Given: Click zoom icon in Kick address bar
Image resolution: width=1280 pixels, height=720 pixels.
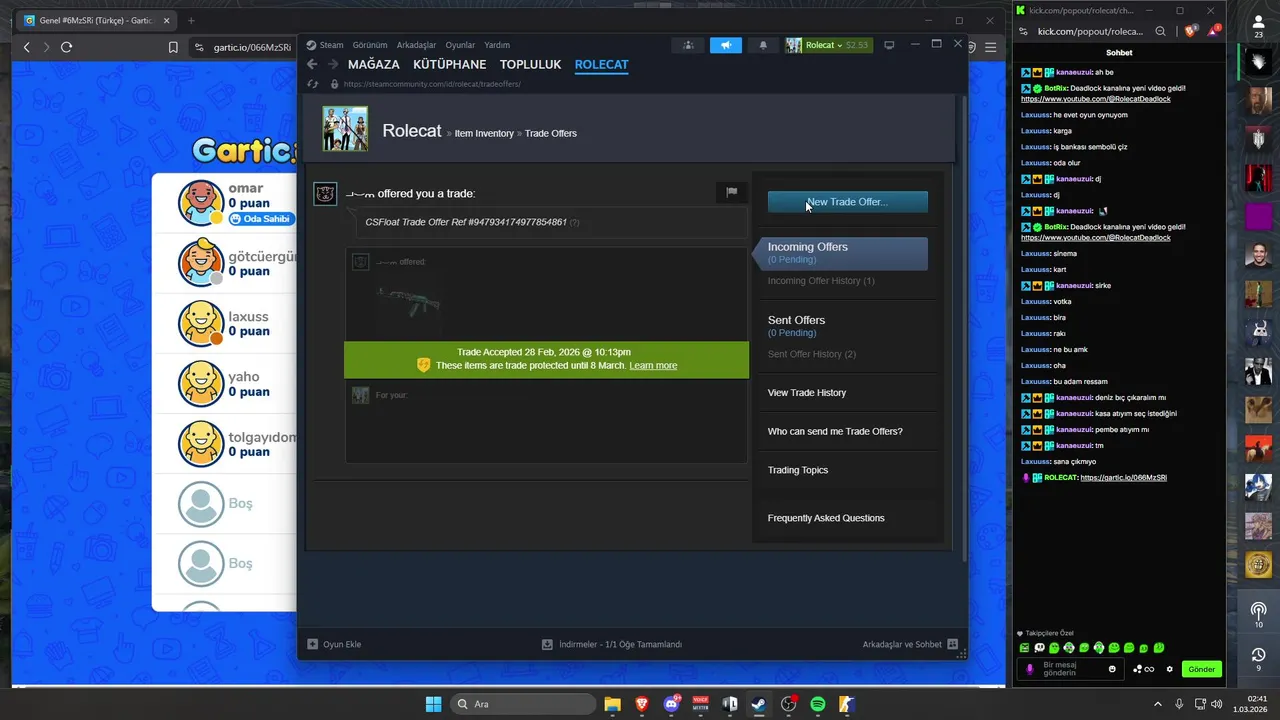Looking at the screenshot, I should click(x=1161, y=31).
